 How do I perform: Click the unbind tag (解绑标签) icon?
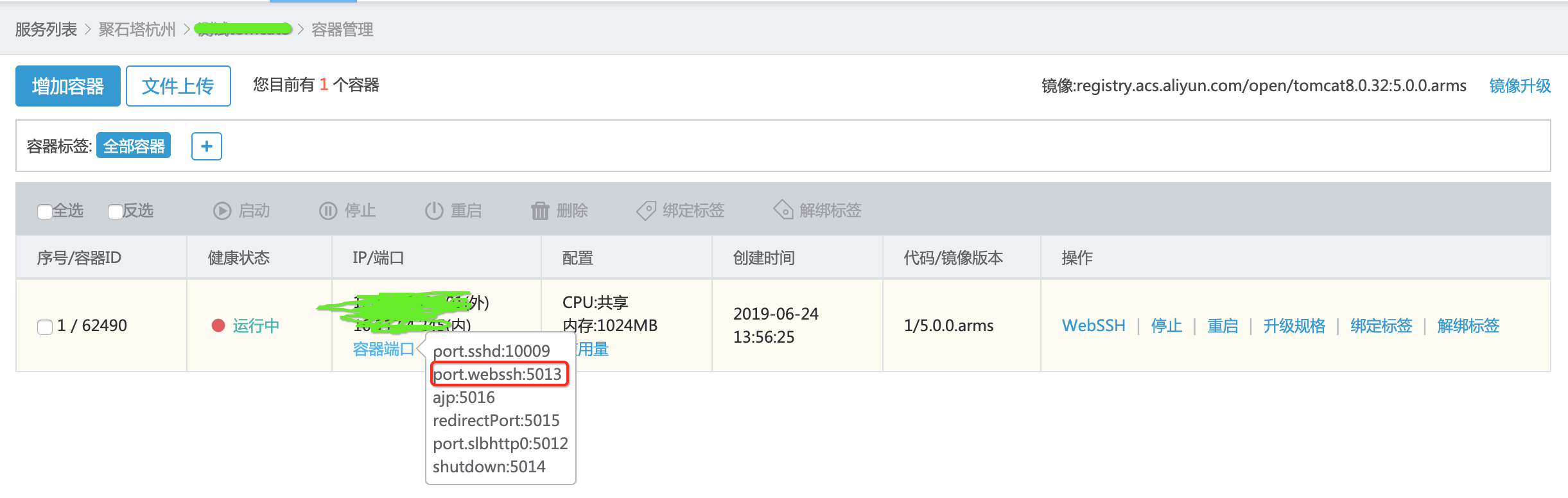[783, 210]
